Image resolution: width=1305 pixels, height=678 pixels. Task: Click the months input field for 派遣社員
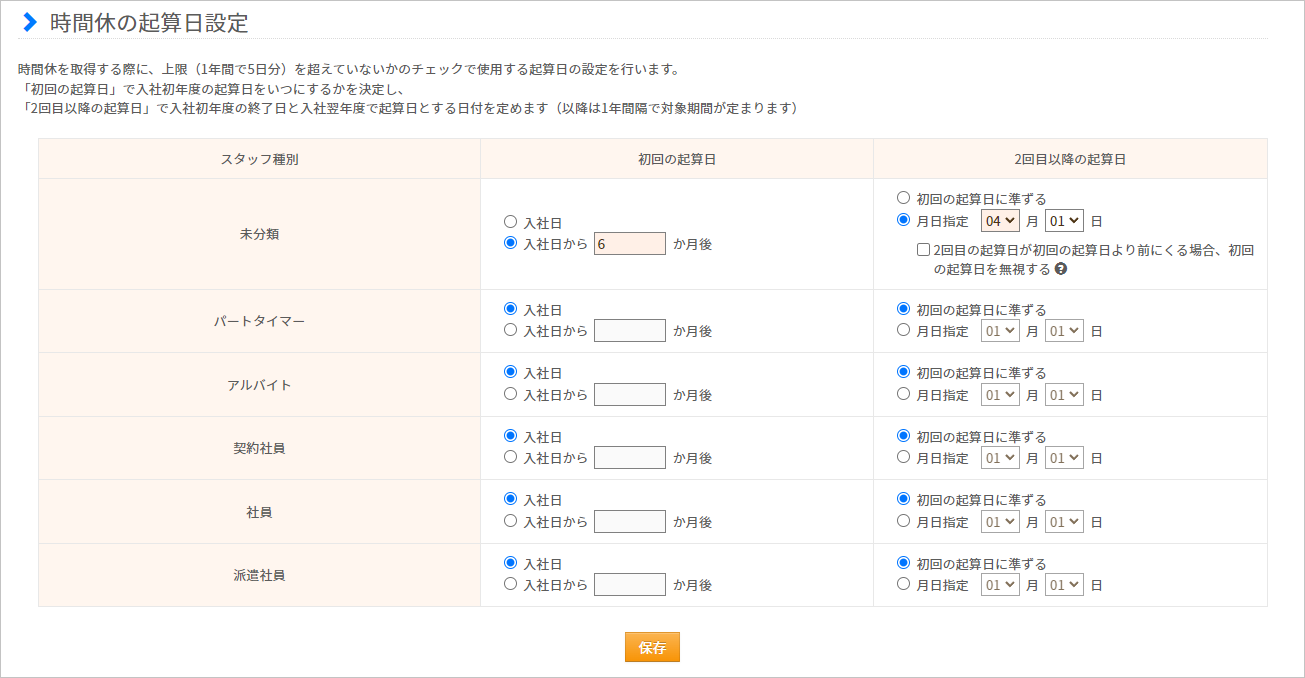(629, 584)
